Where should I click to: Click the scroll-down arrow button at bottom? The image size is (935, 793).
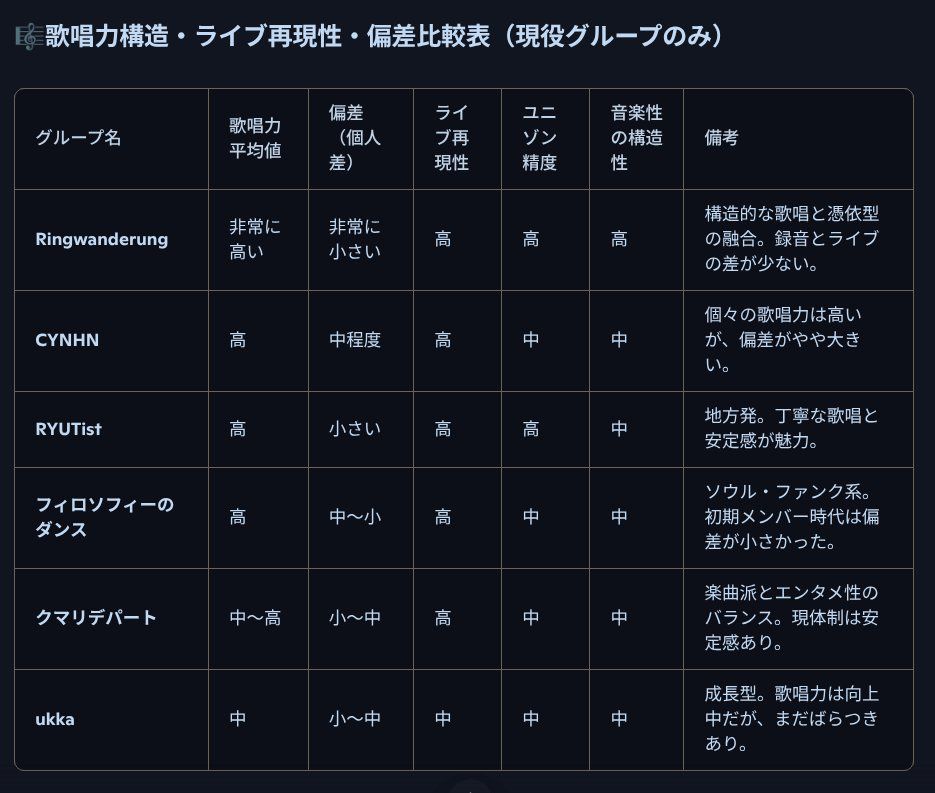pos(470,788)
